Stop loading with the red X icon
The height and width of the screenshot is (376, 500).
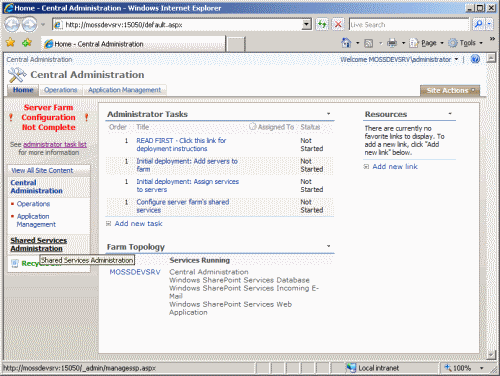(338, 24)
